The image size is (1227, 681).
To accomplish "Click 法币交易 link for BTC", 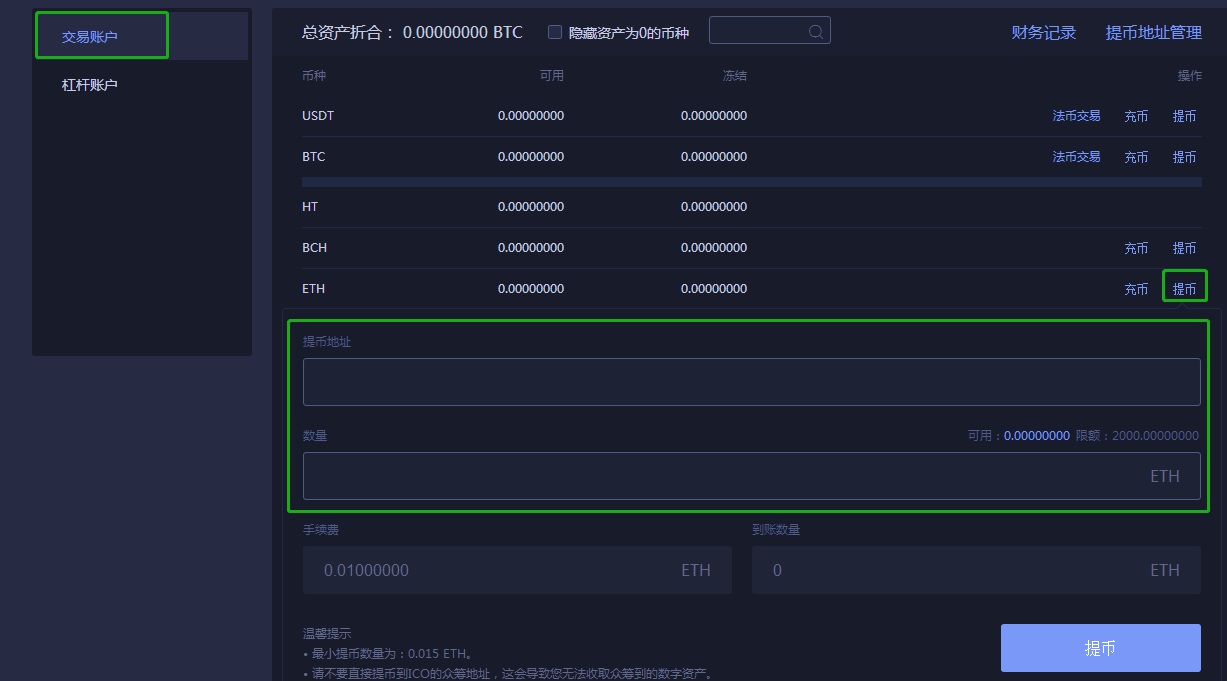I will (x=1077, y=156).
